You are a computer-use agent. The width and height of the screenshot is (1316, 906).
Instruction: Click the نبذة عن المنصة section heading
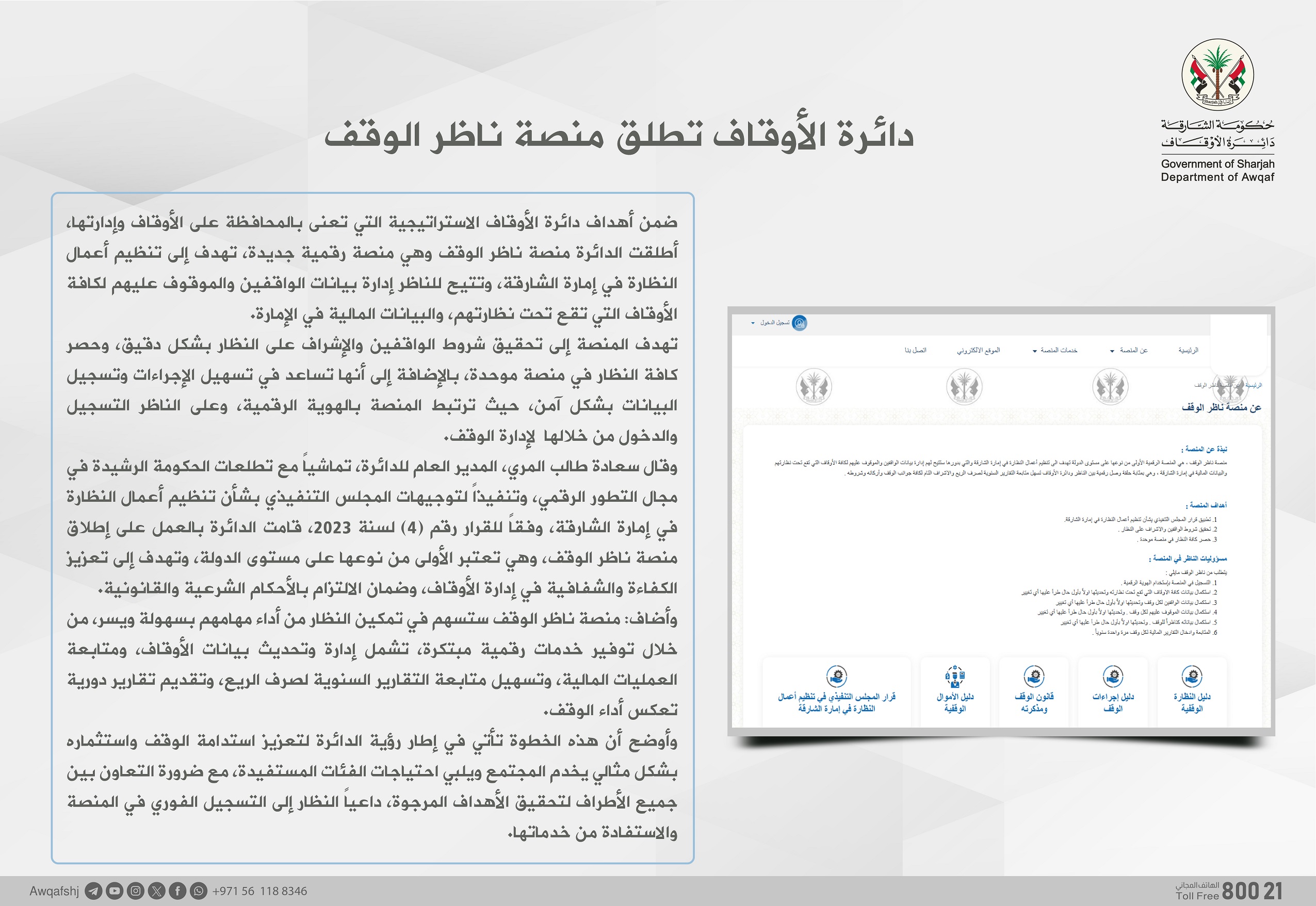(1204, 450)
